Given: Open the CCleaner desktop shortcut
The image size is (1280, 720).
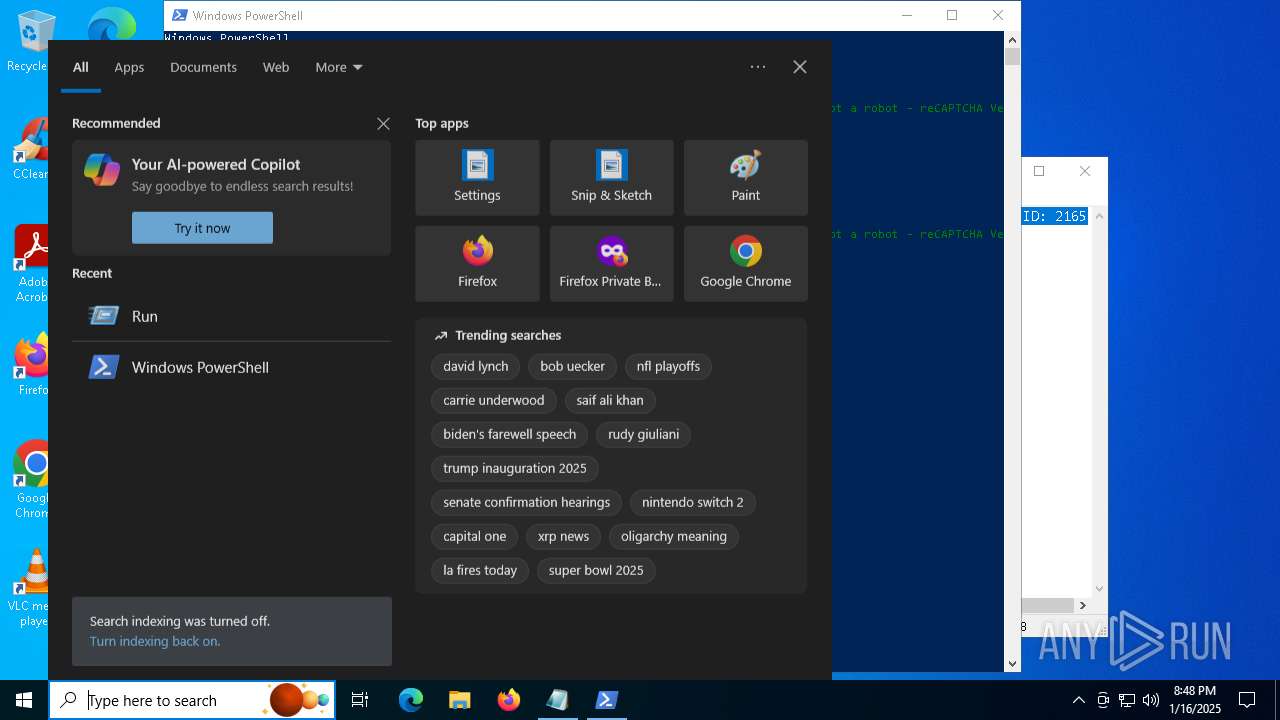Looking at the screenshot, I should tap(31, 150).
